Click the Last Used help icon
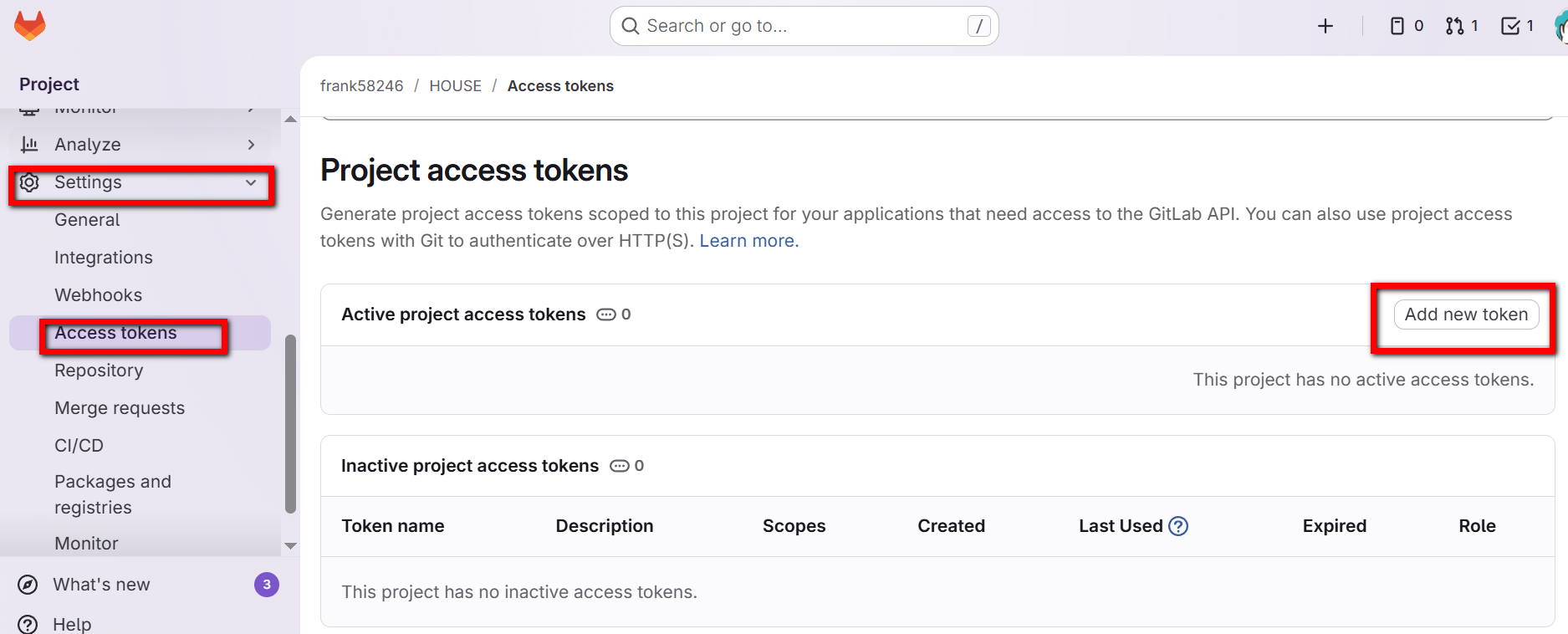Image resolution: width=1568 pixels, height=634 pixels. coord(1177,526)
